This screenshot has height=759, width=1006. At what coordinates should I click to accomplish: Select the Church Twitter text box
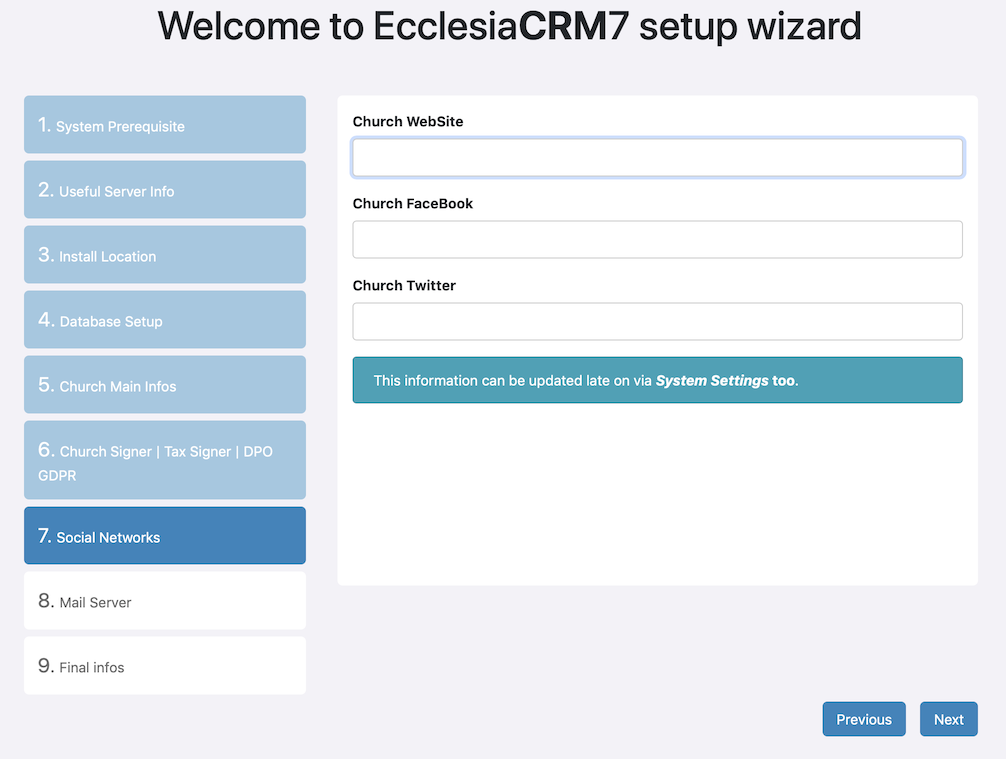(x=658, y=321)
